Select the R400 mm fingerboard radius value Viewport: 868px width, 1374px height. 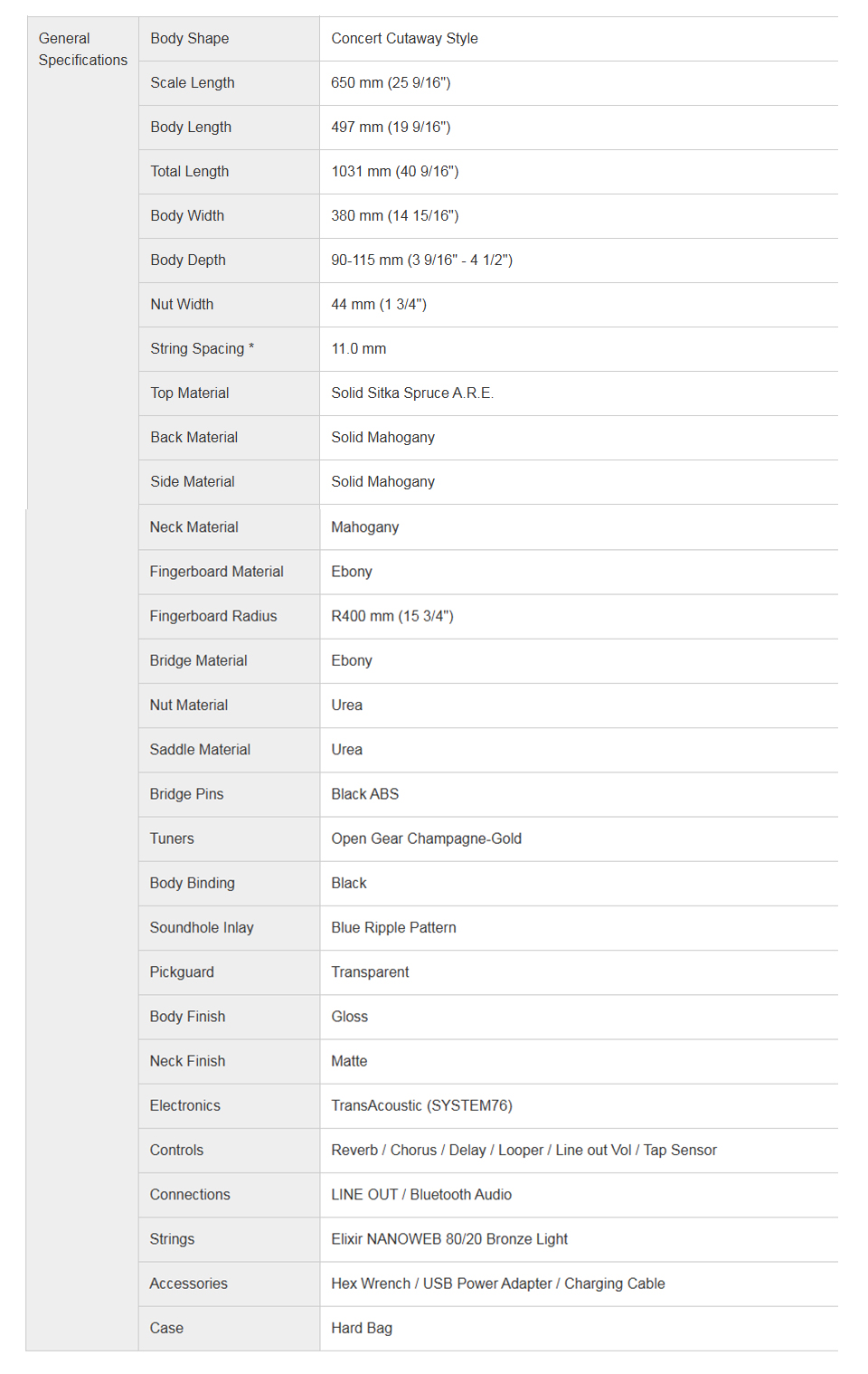tap(392, 616)
